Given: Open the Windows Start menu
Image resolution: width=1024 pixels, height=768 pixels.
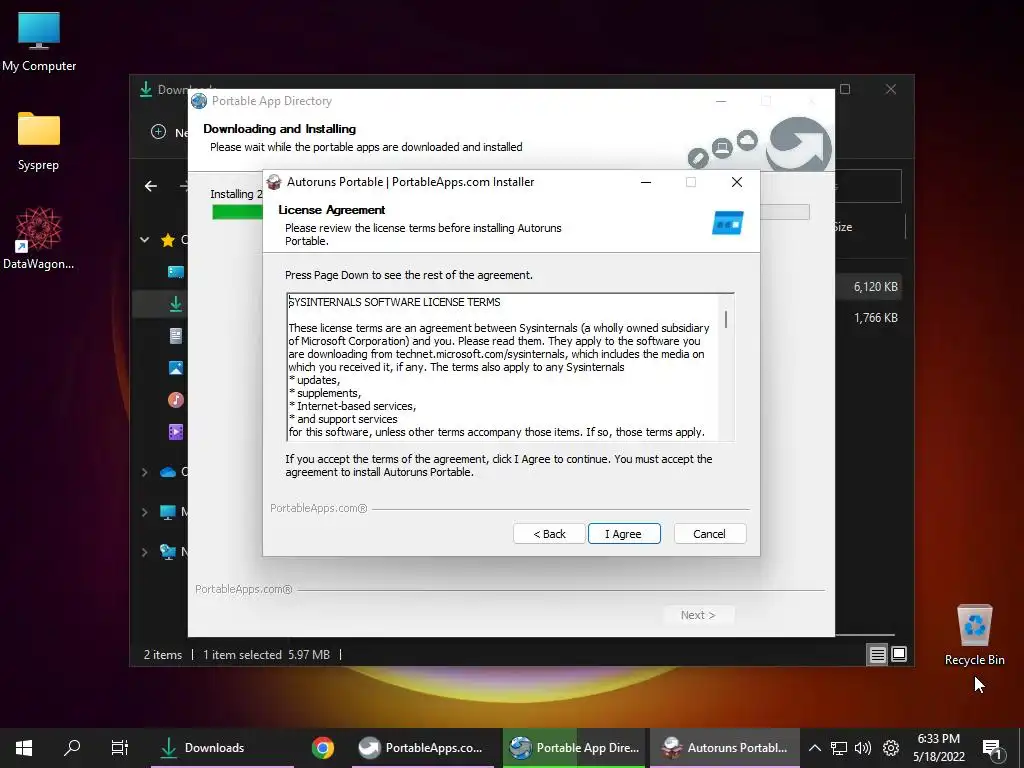Looking at the screenshot, I should click(x=24, y=748).
